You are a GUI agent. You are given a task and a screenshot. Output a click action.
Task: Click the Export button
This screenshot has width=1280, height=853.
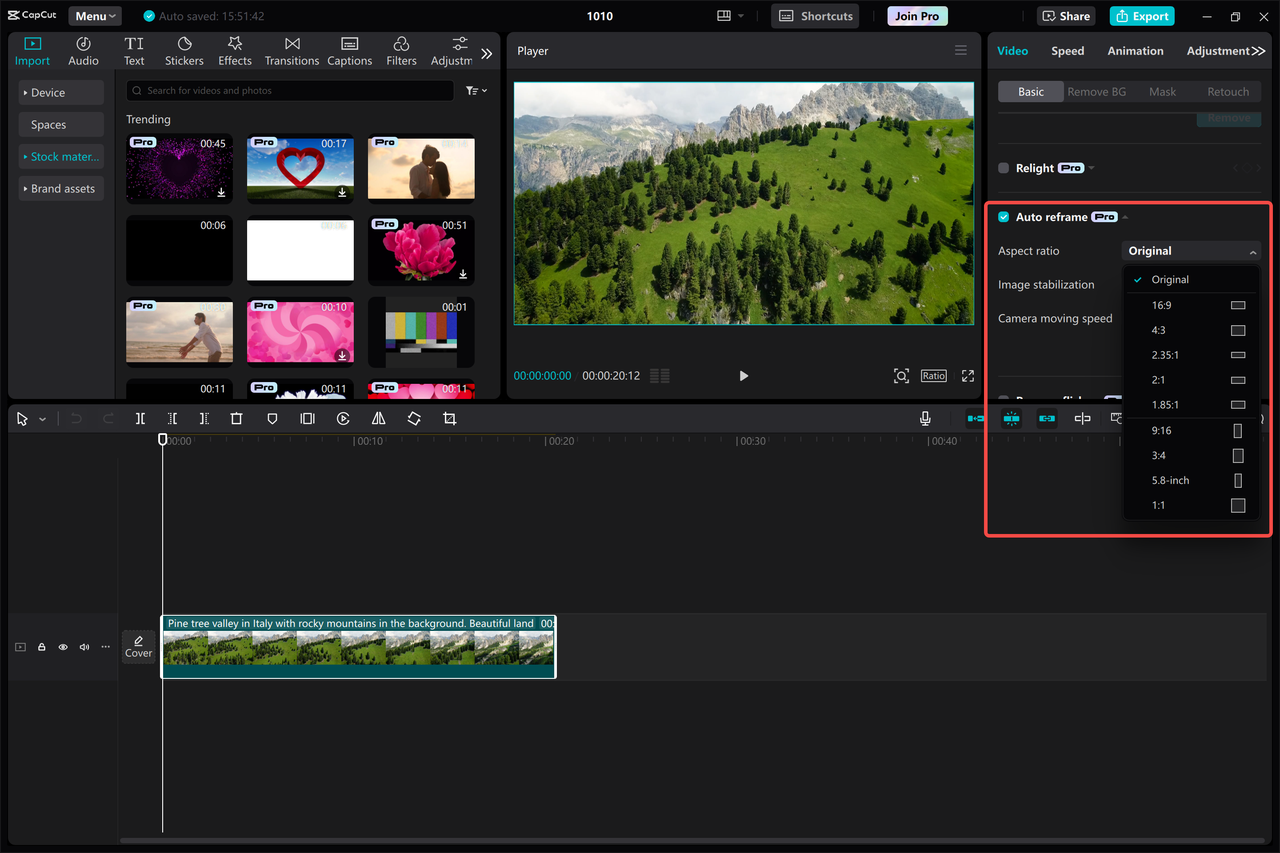click(1141, 16)
